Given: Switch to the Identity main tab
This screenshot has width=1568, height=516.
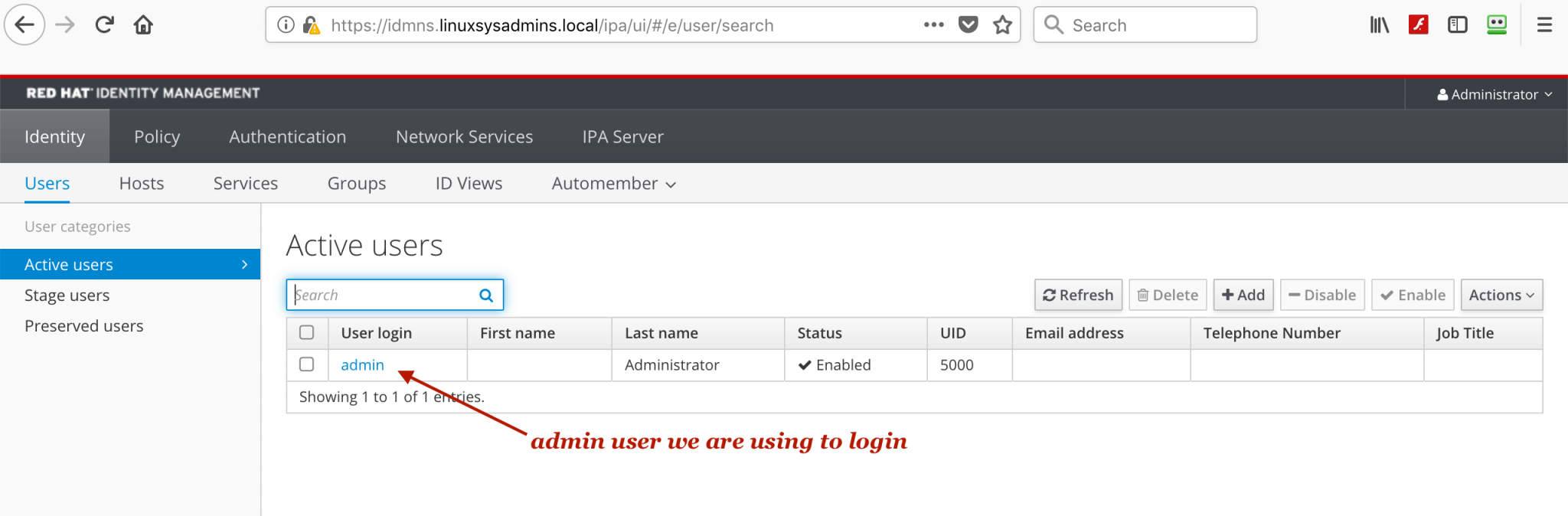Looking at the screenshot, I should 54,136.
